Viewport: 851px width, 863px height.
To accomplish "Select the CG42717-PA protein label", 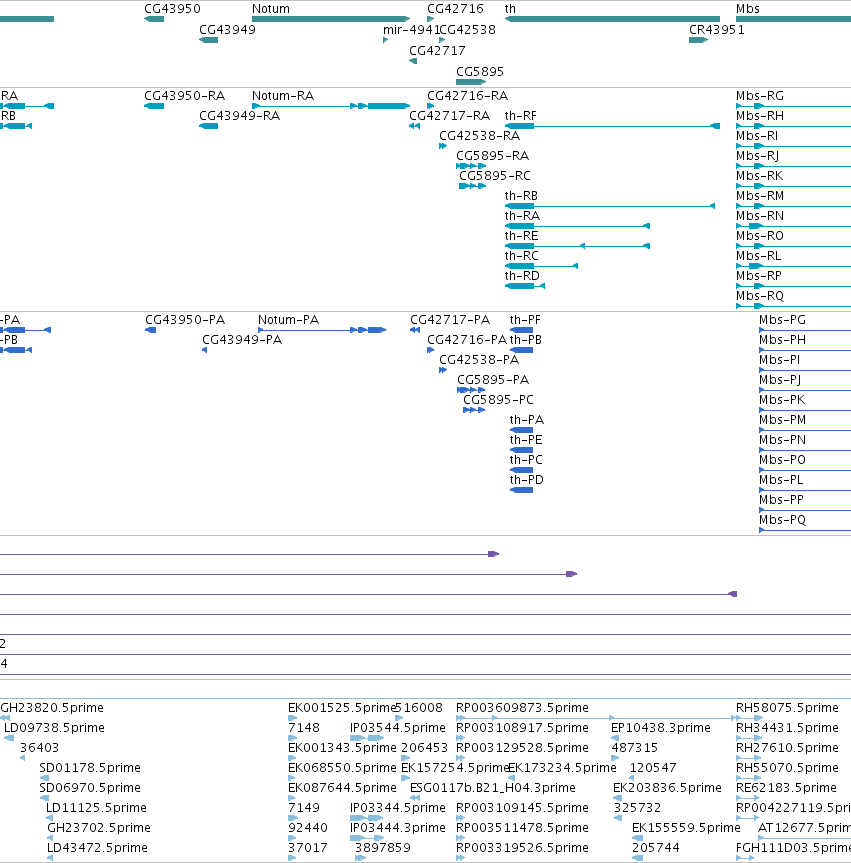I will tap(450, 320).
